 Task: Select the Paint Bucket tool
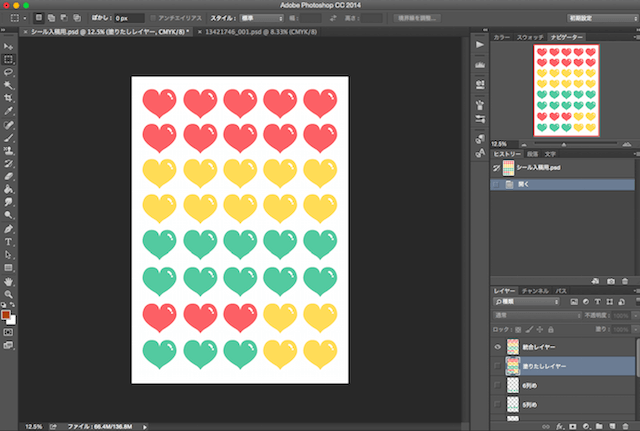click(8, 189)
